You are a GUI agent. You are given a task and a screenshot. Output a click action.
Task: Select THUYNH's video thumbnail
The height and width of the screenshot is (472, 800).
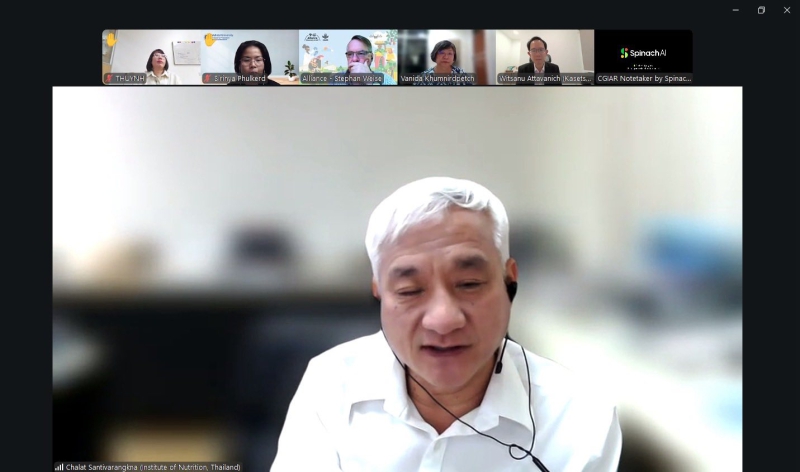pos(150,55)
